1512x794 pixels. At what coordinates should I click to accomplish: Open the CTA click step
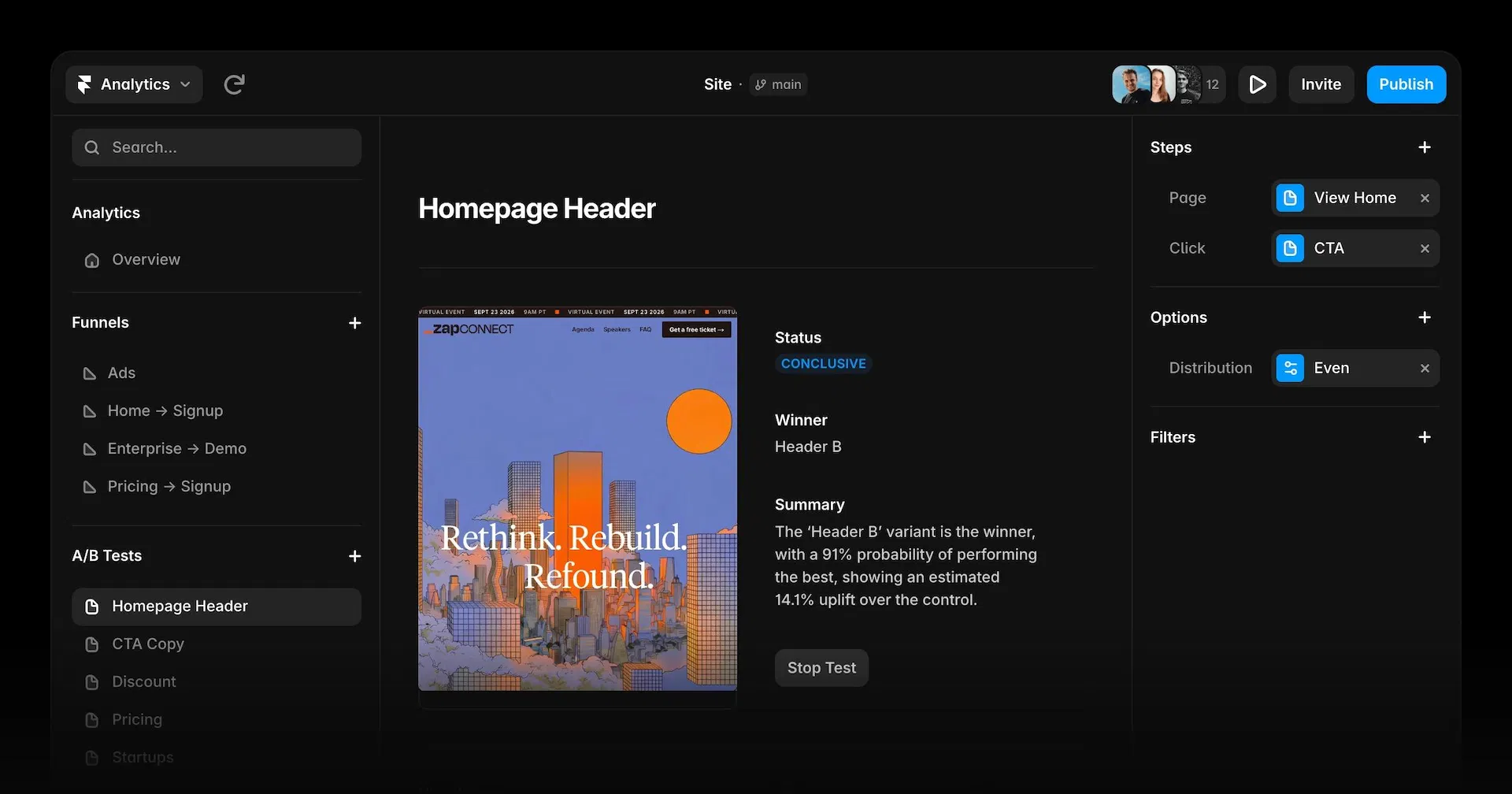(x=1355, y=248)
